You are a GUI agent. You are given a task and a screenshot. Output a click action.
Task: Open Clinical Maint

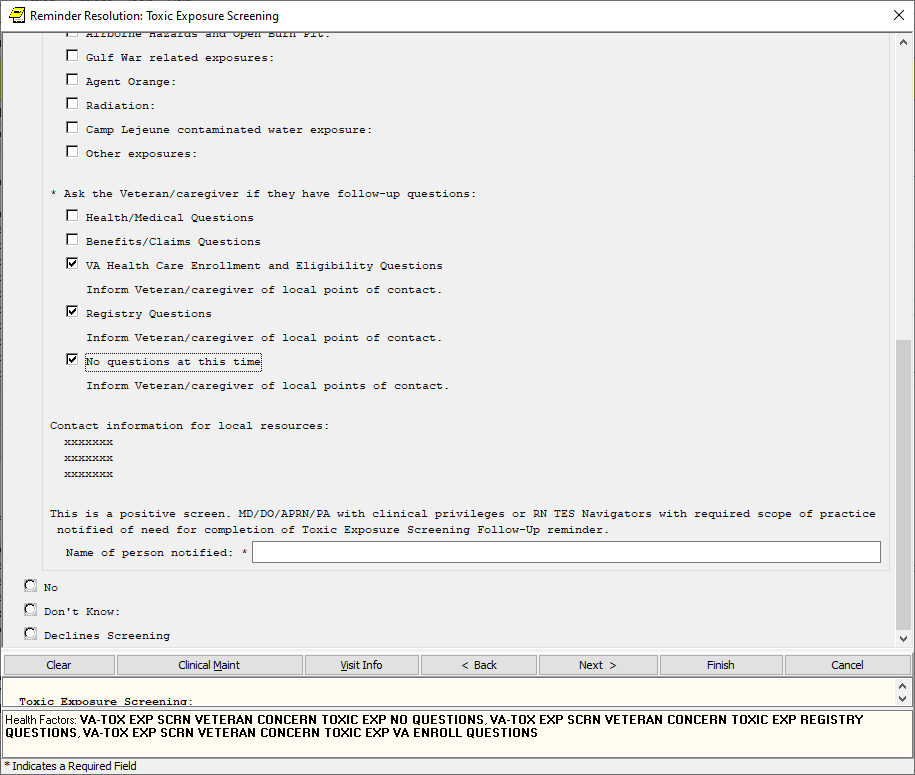coord(209,665)
